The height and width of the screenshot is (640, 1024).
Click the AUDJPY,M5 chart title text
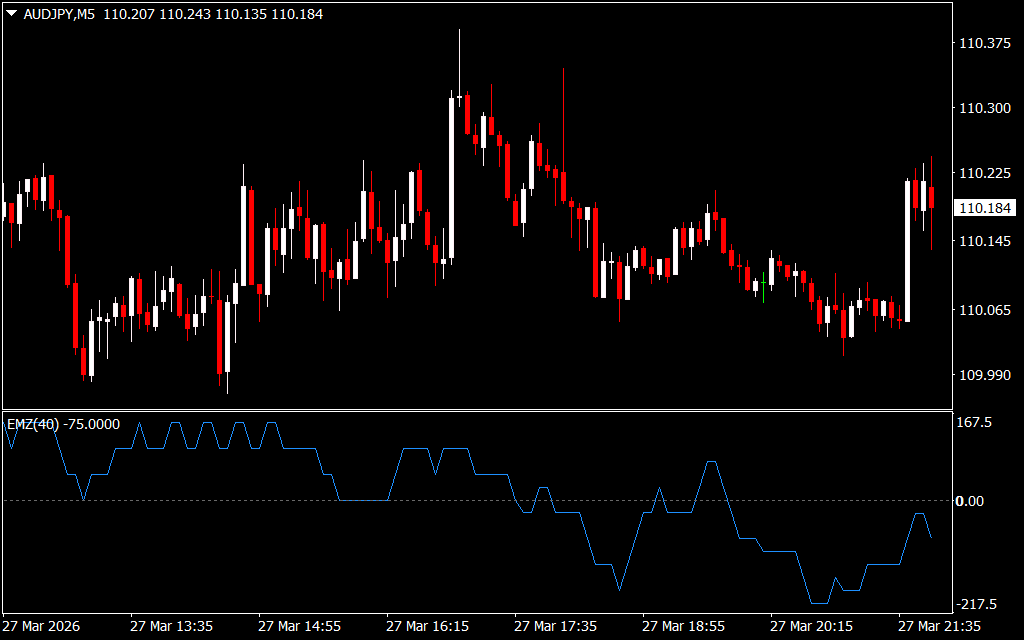point(58,15)
